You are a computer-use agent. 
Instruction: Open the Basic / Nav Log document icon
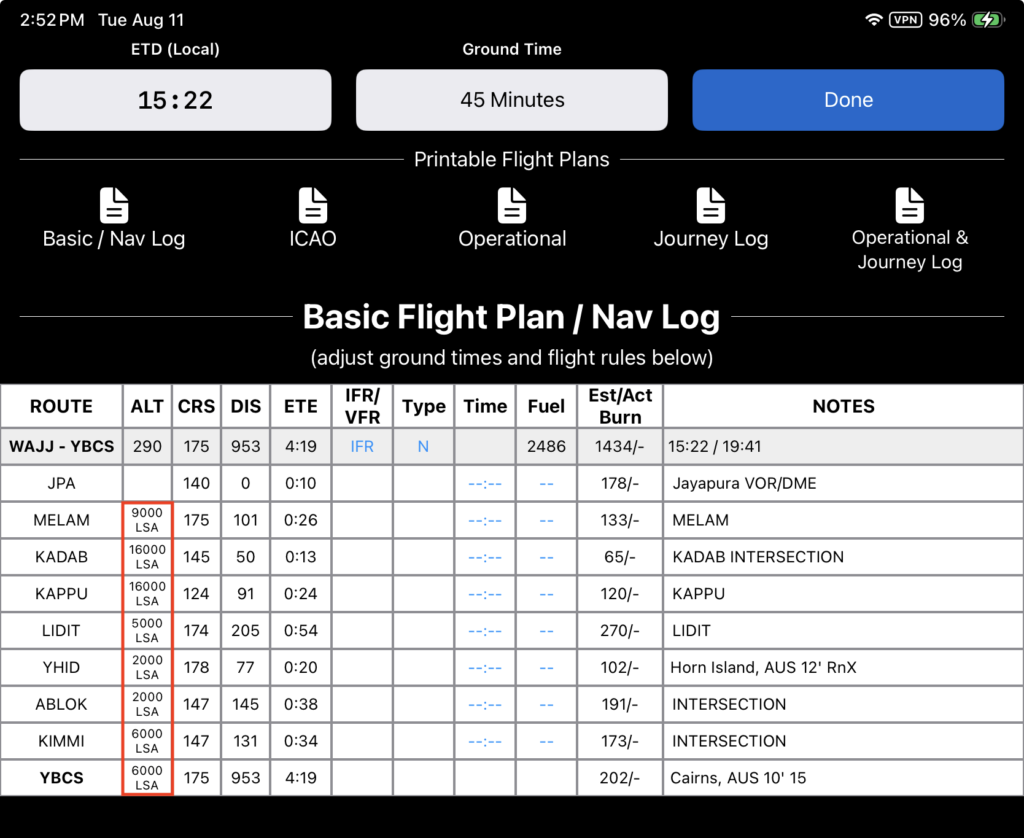(x=114, y=206)
